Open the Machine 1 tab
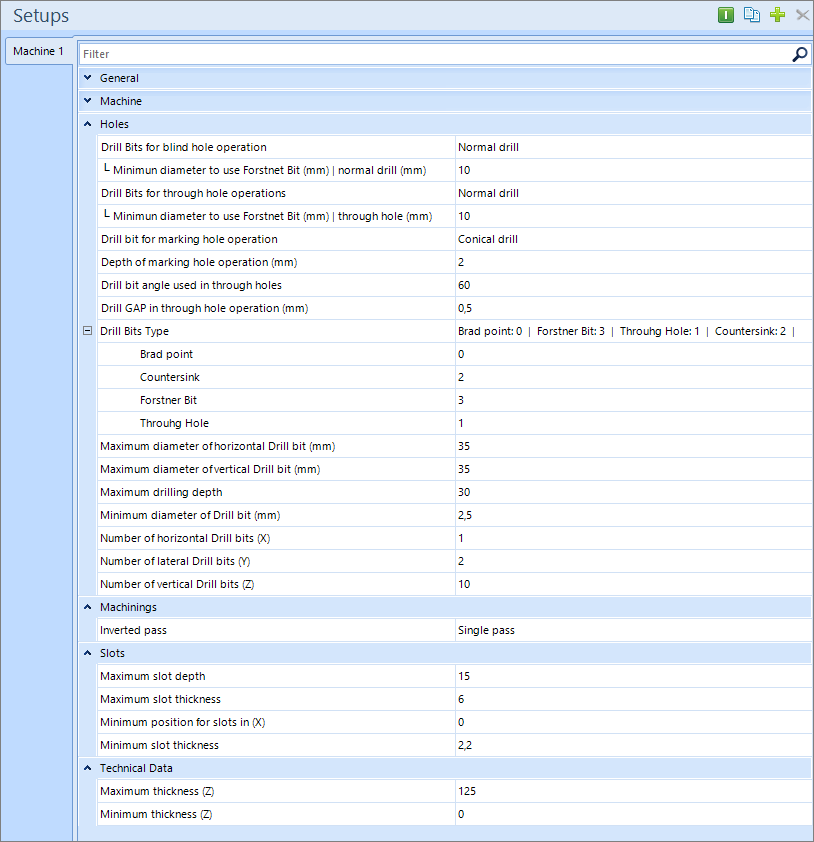Viewport: 814px width, 842px height. (x=38, y=52)
